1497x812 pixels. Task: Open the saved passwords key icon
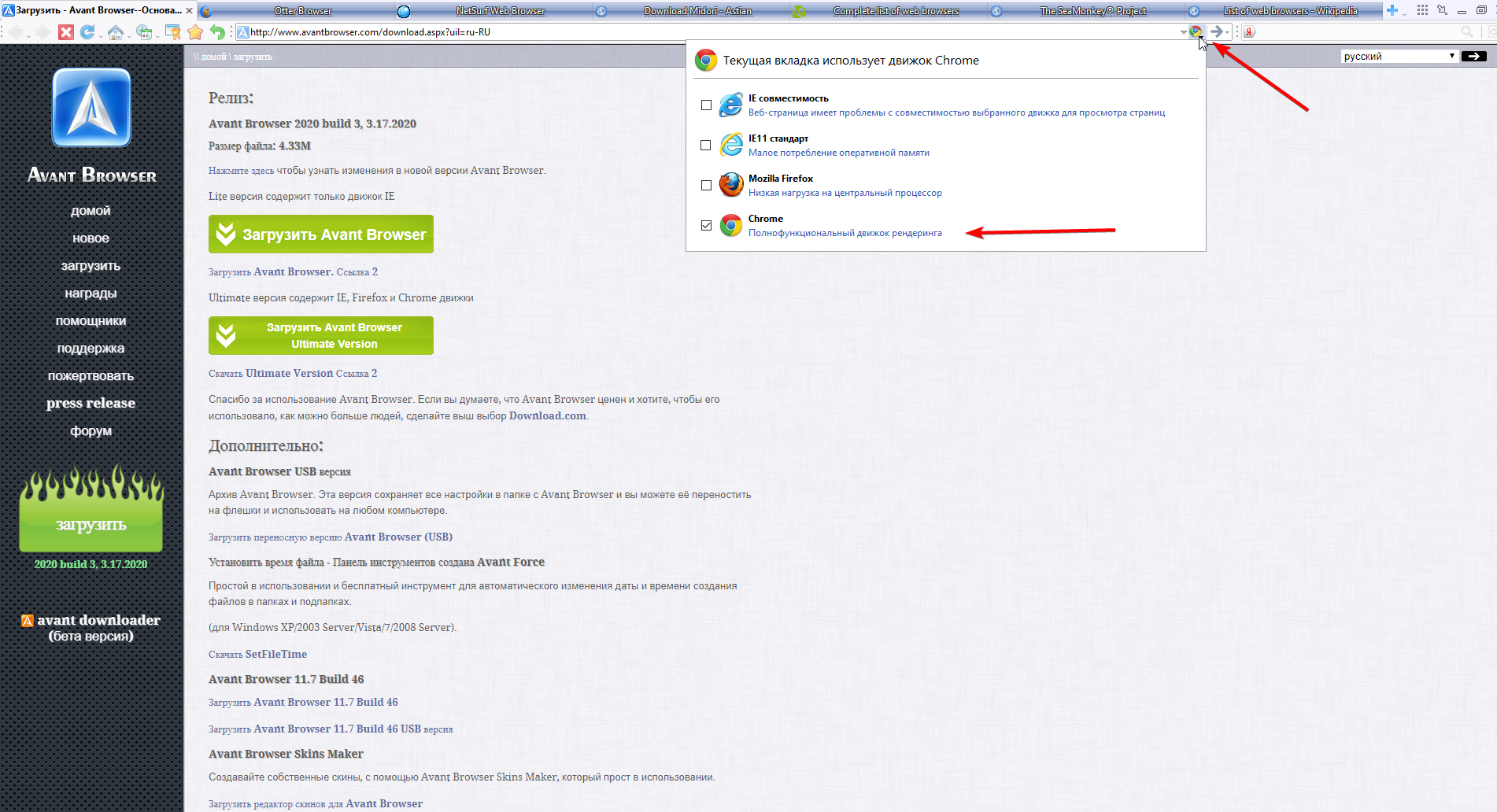coord(172,32)
